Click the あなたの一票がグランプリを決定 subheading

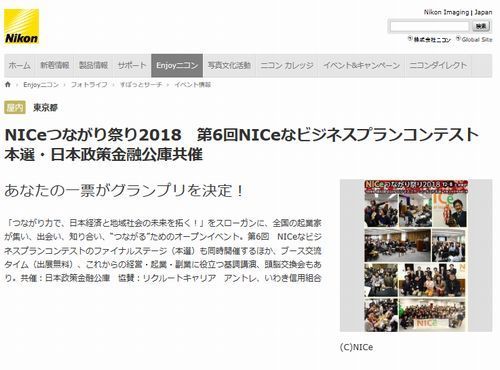click(x=124, y=191)
